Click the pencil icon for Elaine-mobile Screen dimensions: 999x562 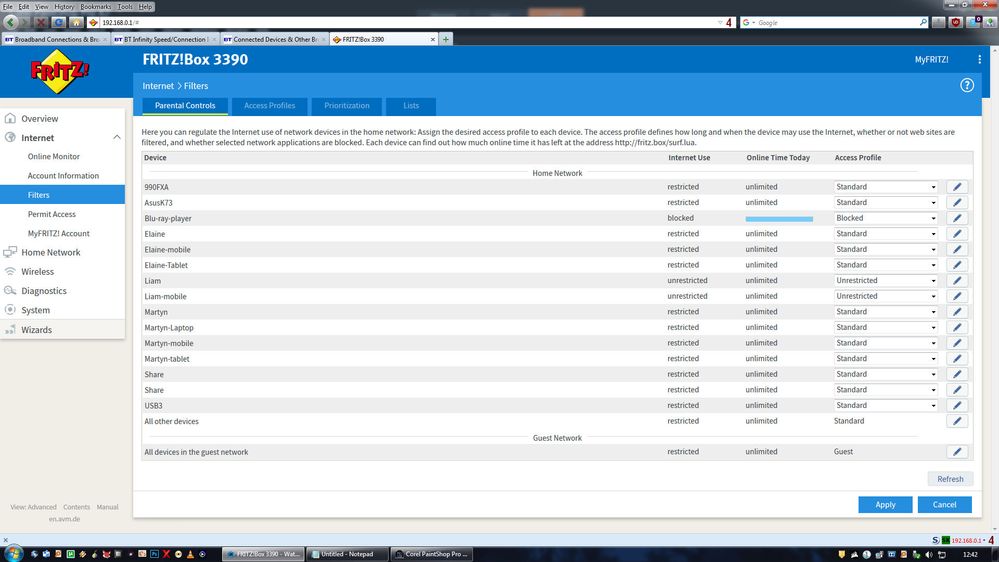(x=957, y=249)
